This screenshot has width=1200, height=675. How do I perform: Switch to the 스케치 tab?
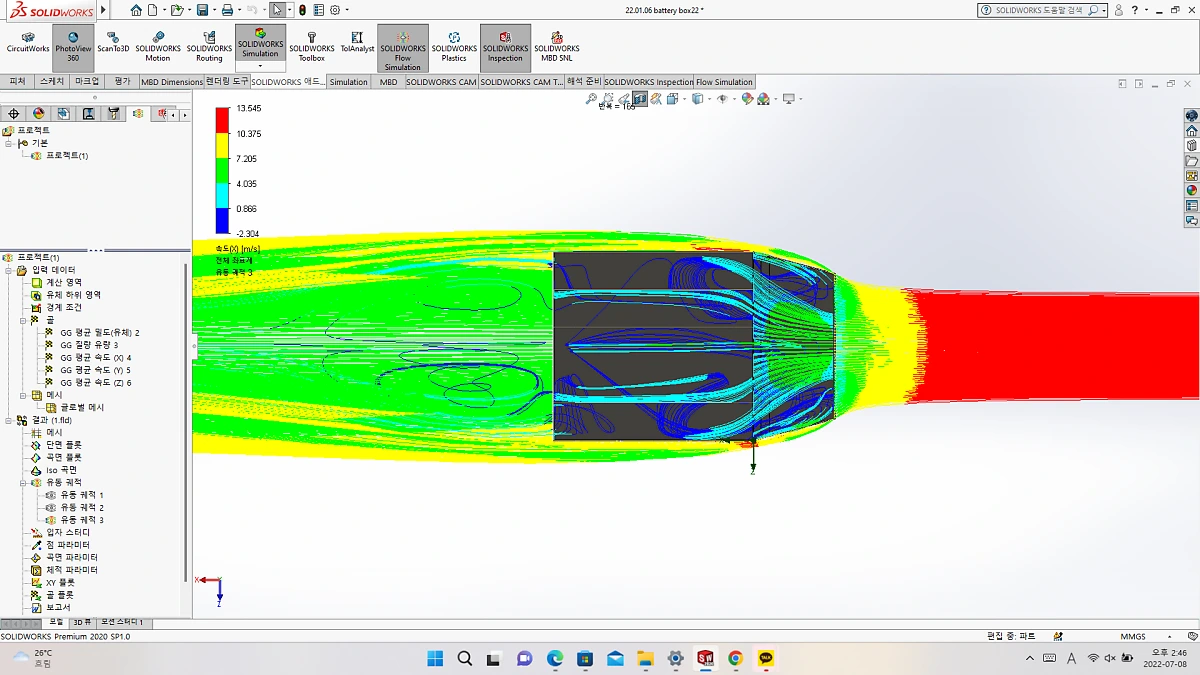pos(51,81)
